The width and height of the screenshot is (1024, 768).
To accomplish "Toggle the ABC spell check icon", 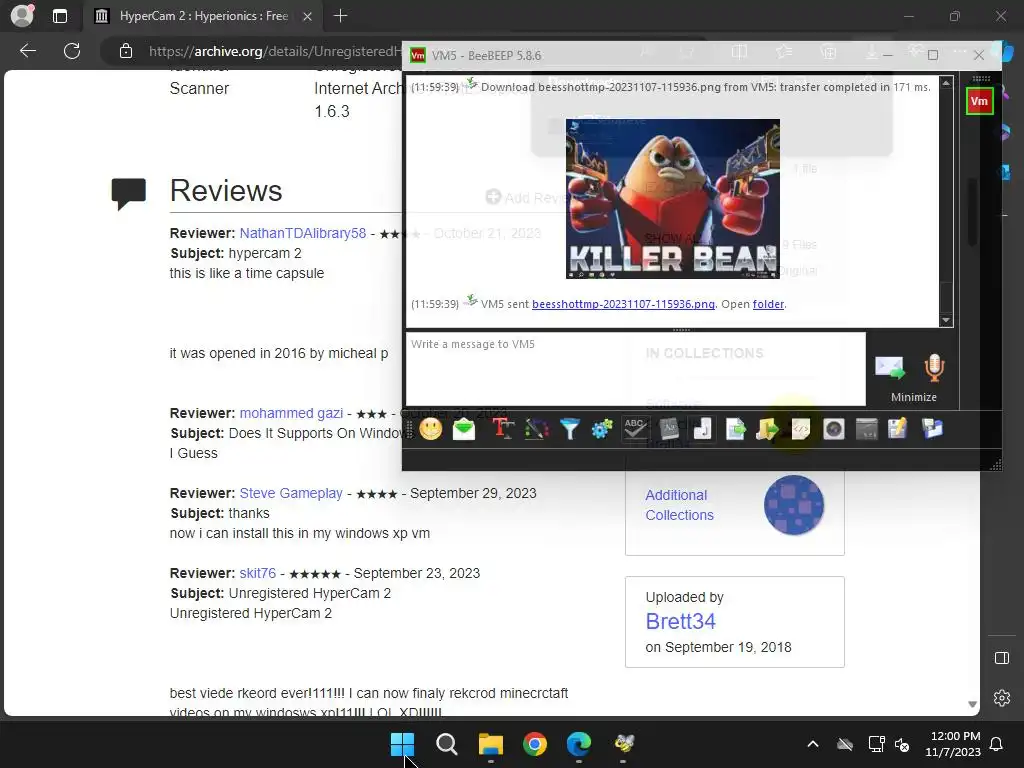I will [x=635, y=429].
